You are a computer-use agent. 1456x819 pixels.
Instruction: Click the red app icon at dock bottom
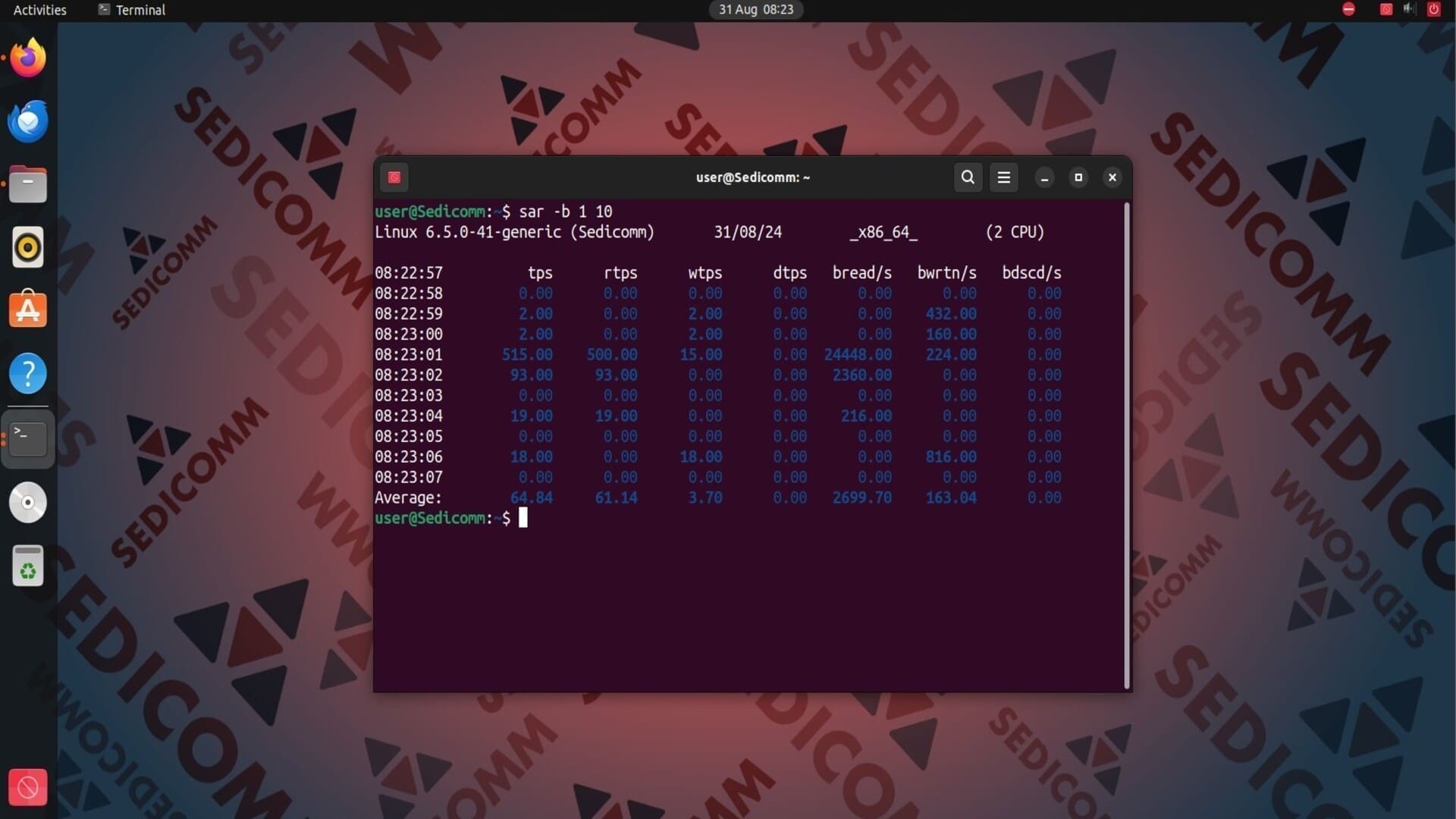(28, 787)
